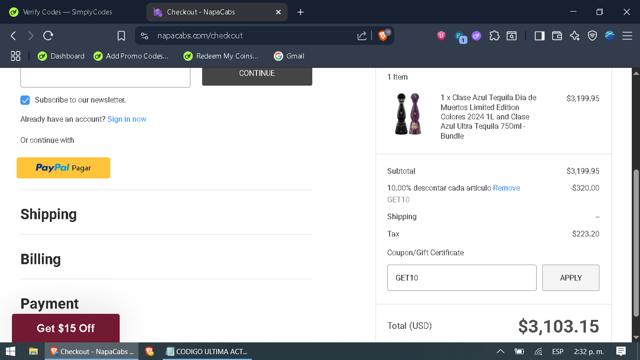The width and height of the screenshot is (640, 360).
Task: Click the address bar URL napacabs.com/checkout
Action: (x=200, y=36)
